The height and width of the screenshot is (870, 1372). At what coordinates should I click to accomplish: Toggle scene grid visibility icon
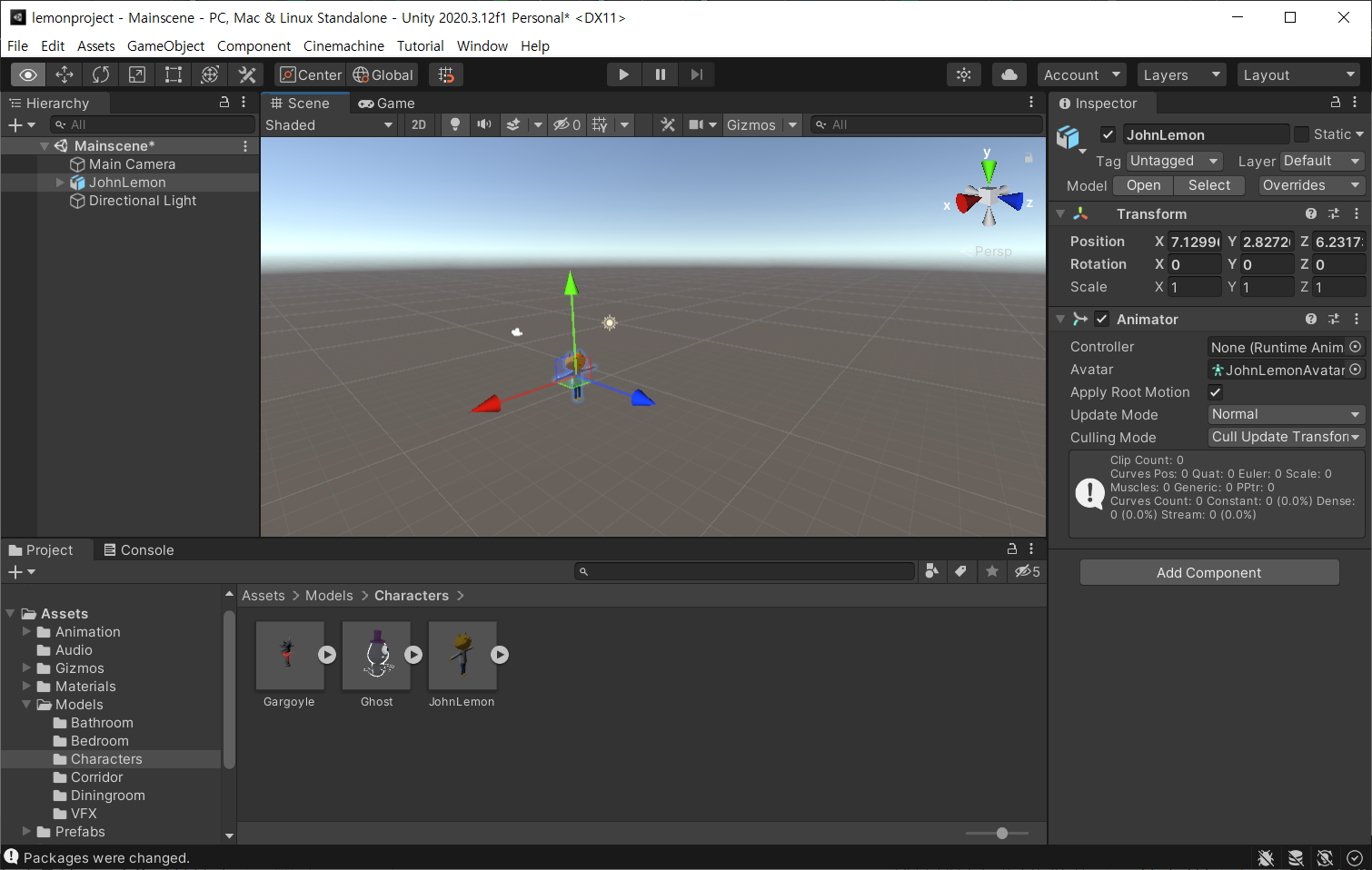(600, 124)
